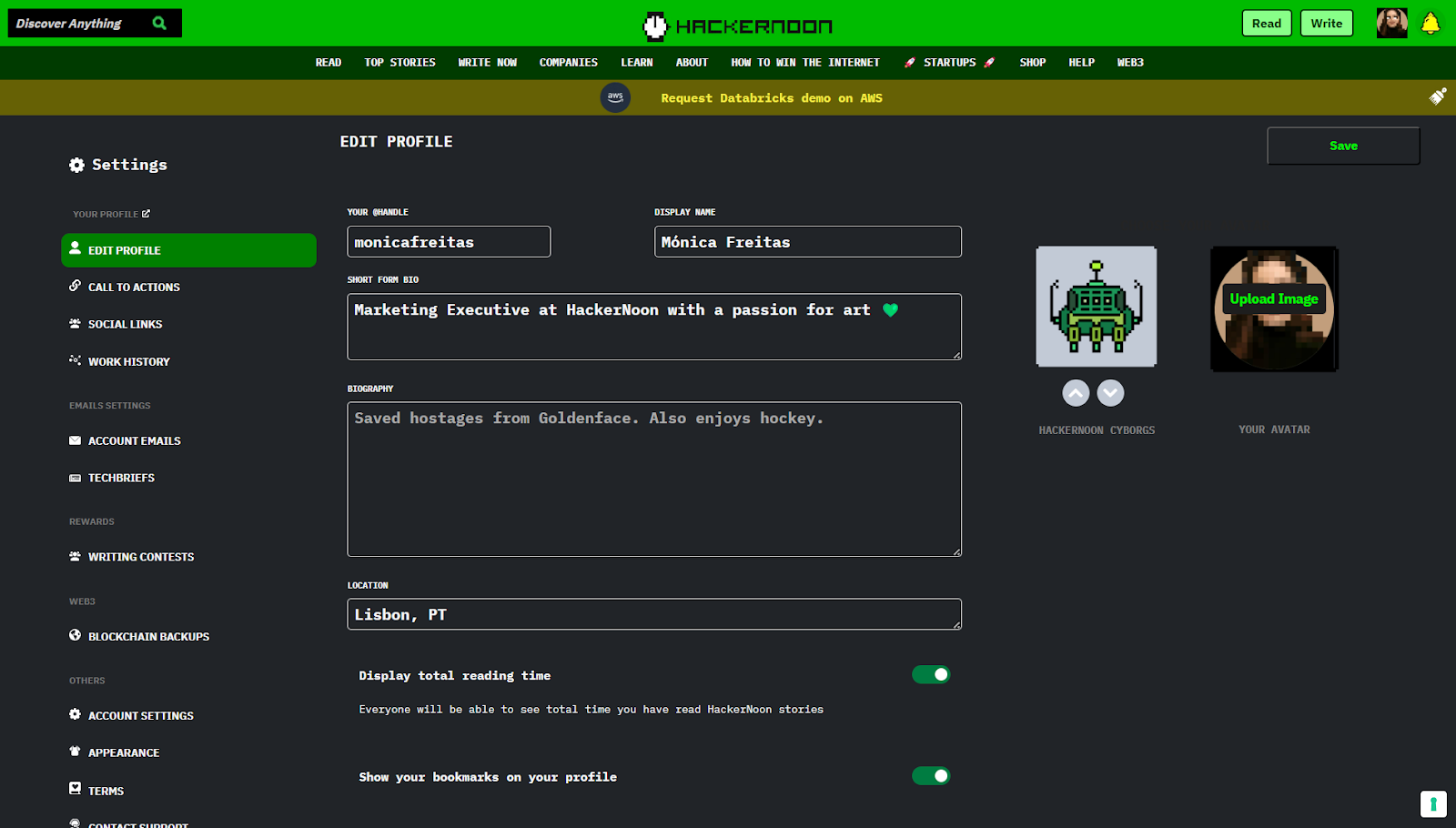1456x828 pixels.
Task: Click the AWS logo icon in banner
Action: click(615, 97)
